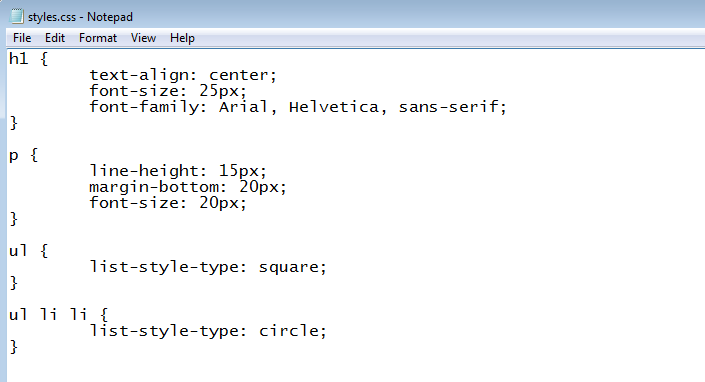The width and height of the screenshot is (705, 382).
Task: Place cursor on the h1 selector line
Action: click(x=28, y=59)
